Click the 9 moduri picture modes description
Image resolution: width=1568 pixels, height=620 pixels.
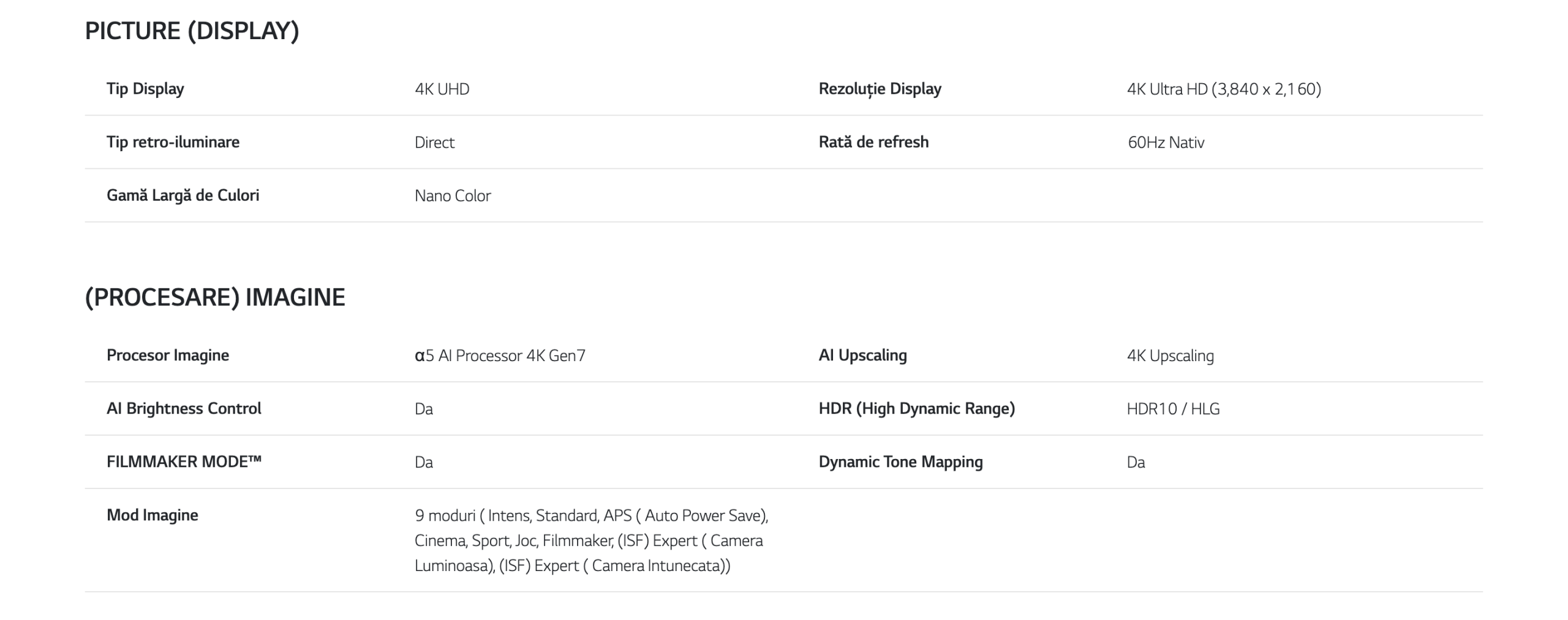point(592,540)
